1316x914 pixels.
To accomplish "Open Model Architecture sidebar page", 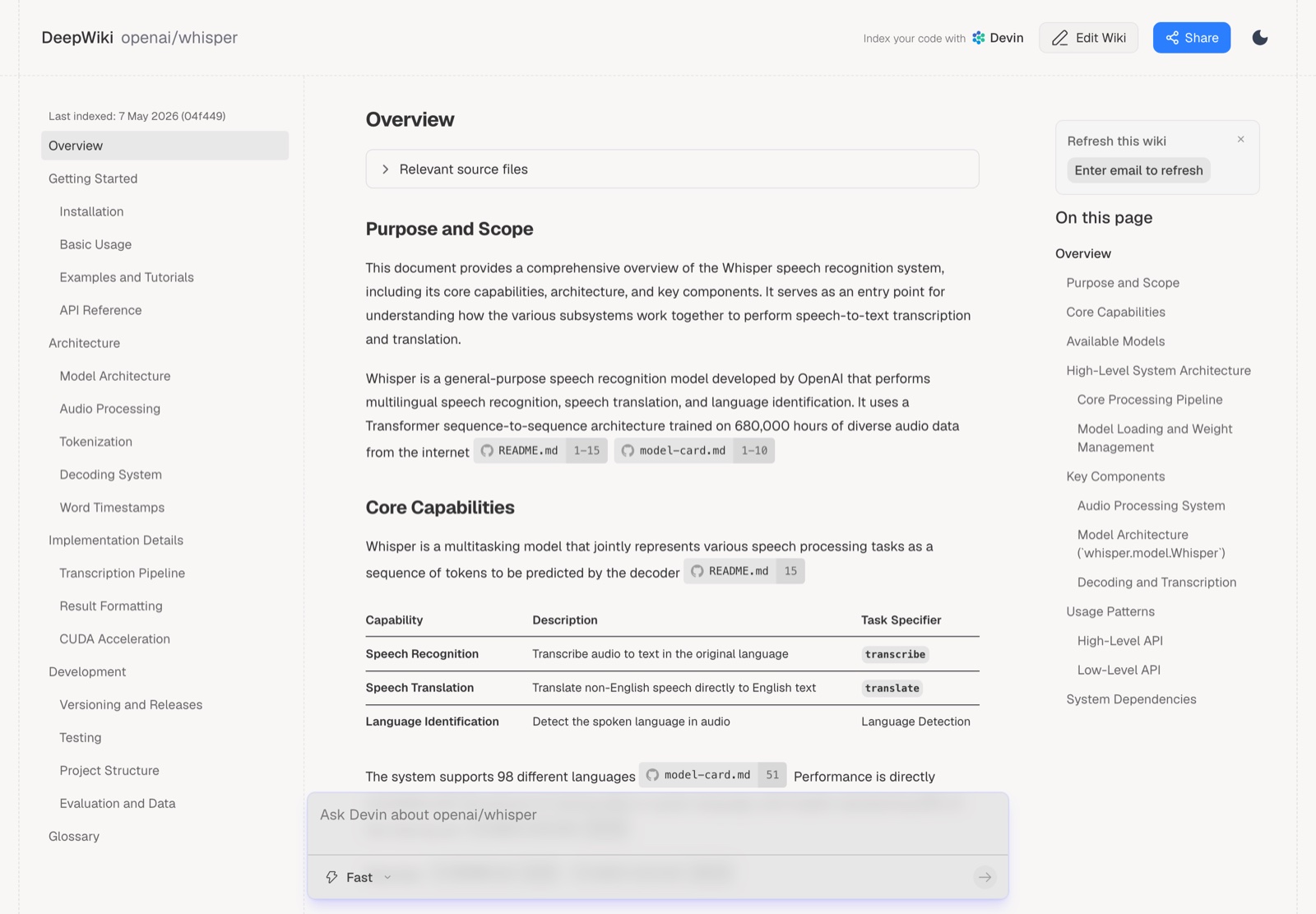I will (x=115, y=376).
